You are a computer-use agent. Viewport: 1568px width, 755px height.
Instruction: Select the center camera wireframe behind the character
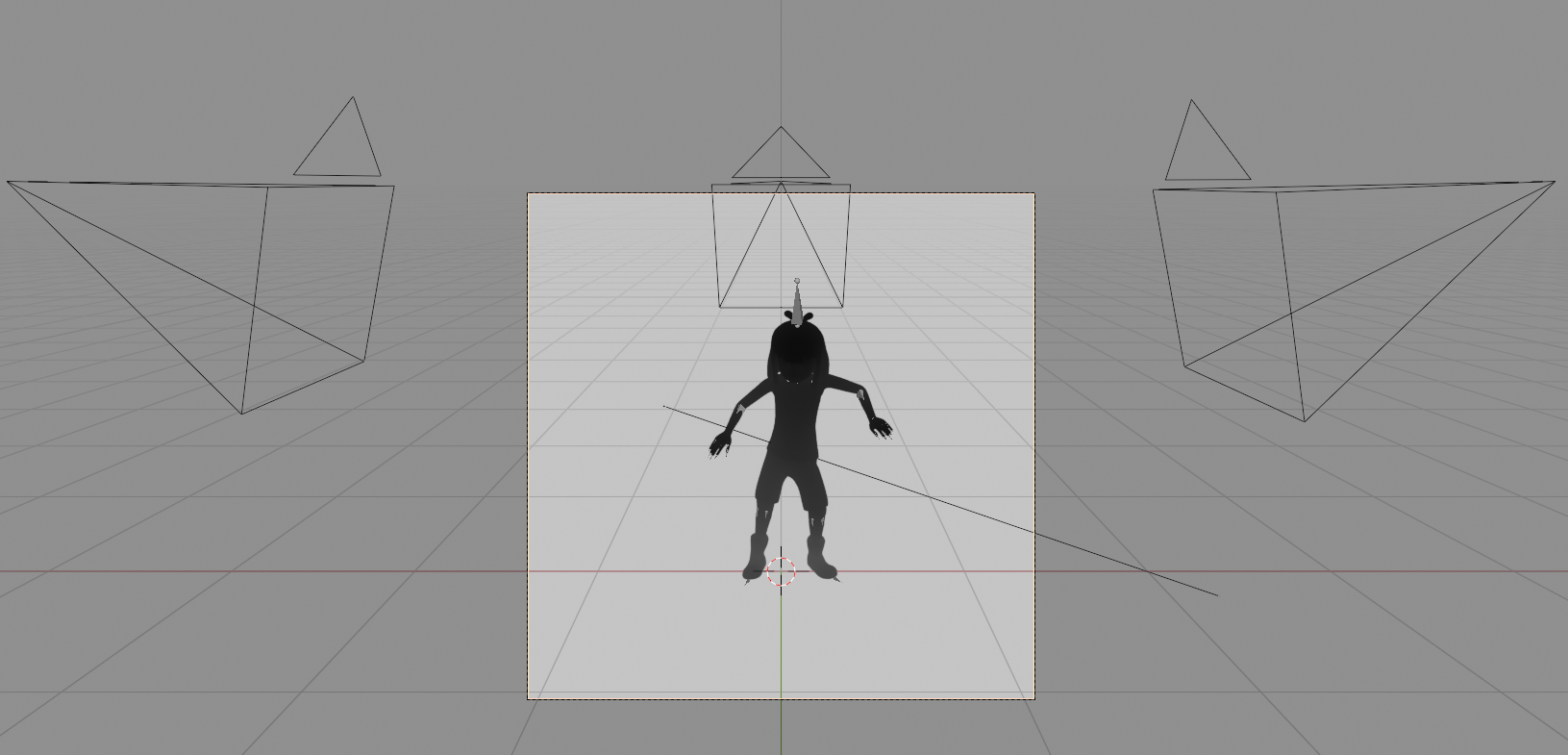tap(781, 217)
